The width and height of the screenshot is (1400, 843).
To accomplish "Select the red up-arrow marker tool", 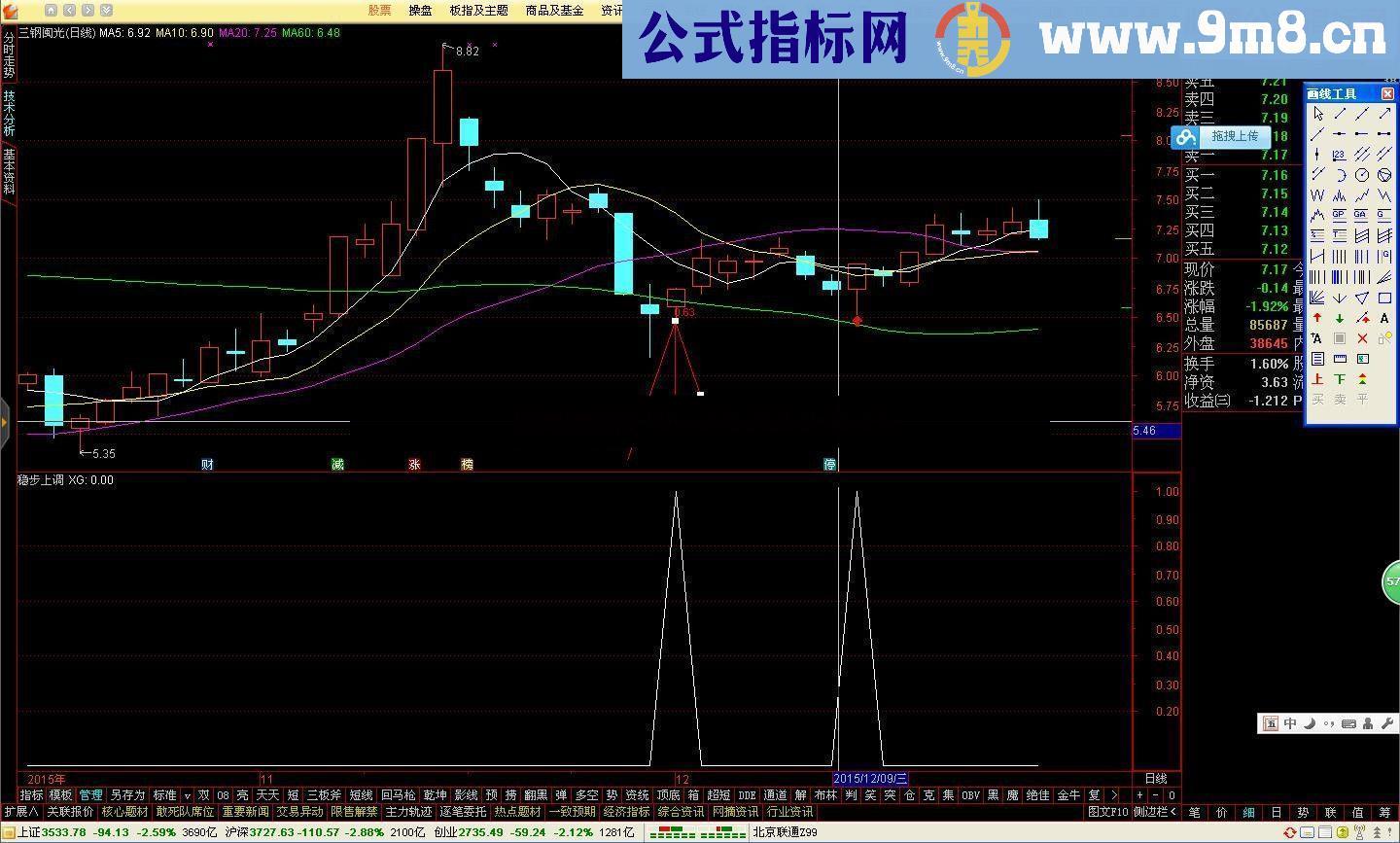I will click(x=1316, y=319).
